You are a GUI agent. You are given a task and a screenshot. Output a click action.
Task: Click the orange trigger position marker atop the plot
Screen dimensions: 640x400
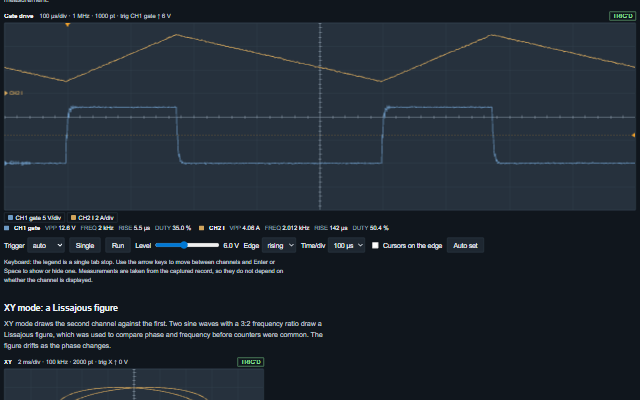click(68, 25)
